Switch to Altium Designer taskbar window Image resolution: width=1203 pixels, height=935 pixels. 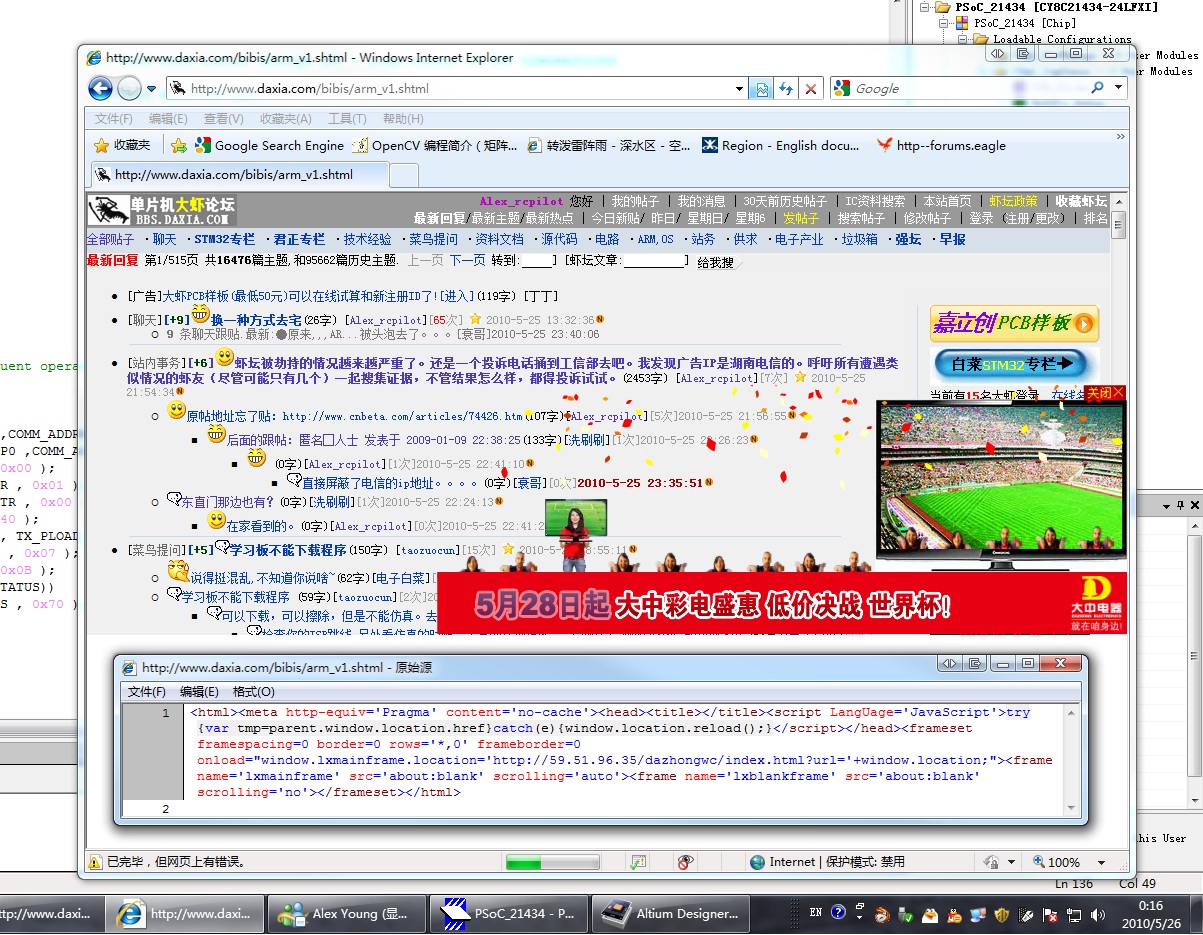(x=672, y=914)
